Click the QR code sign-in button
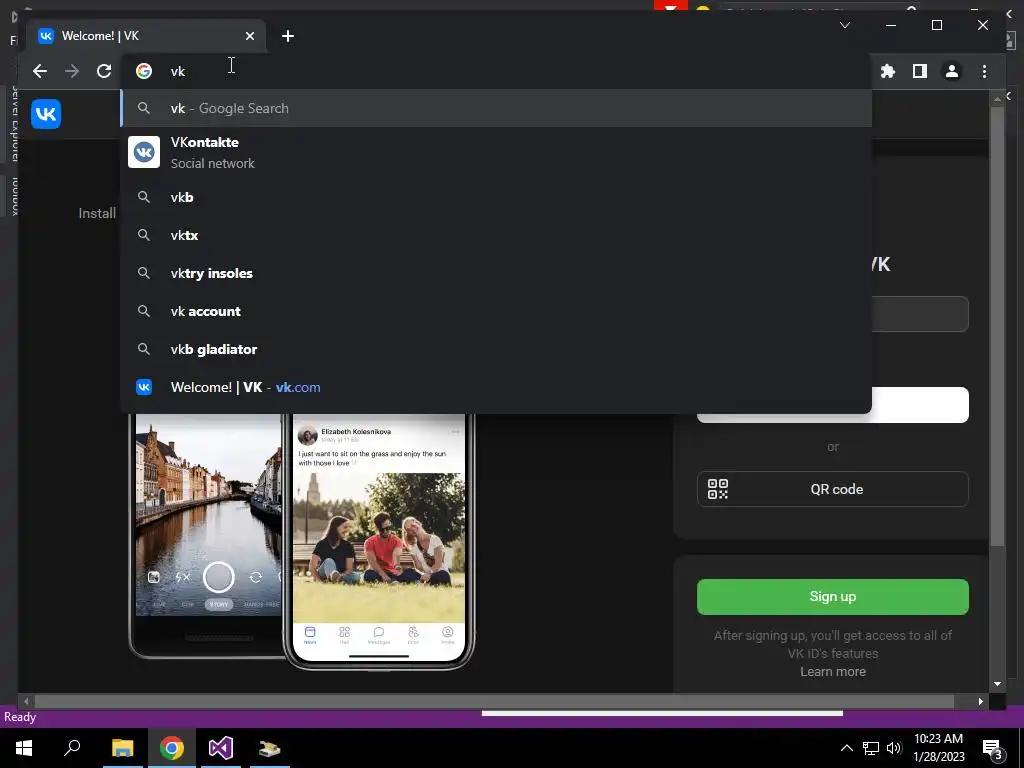1024x768 pixels. click(833, 488)
